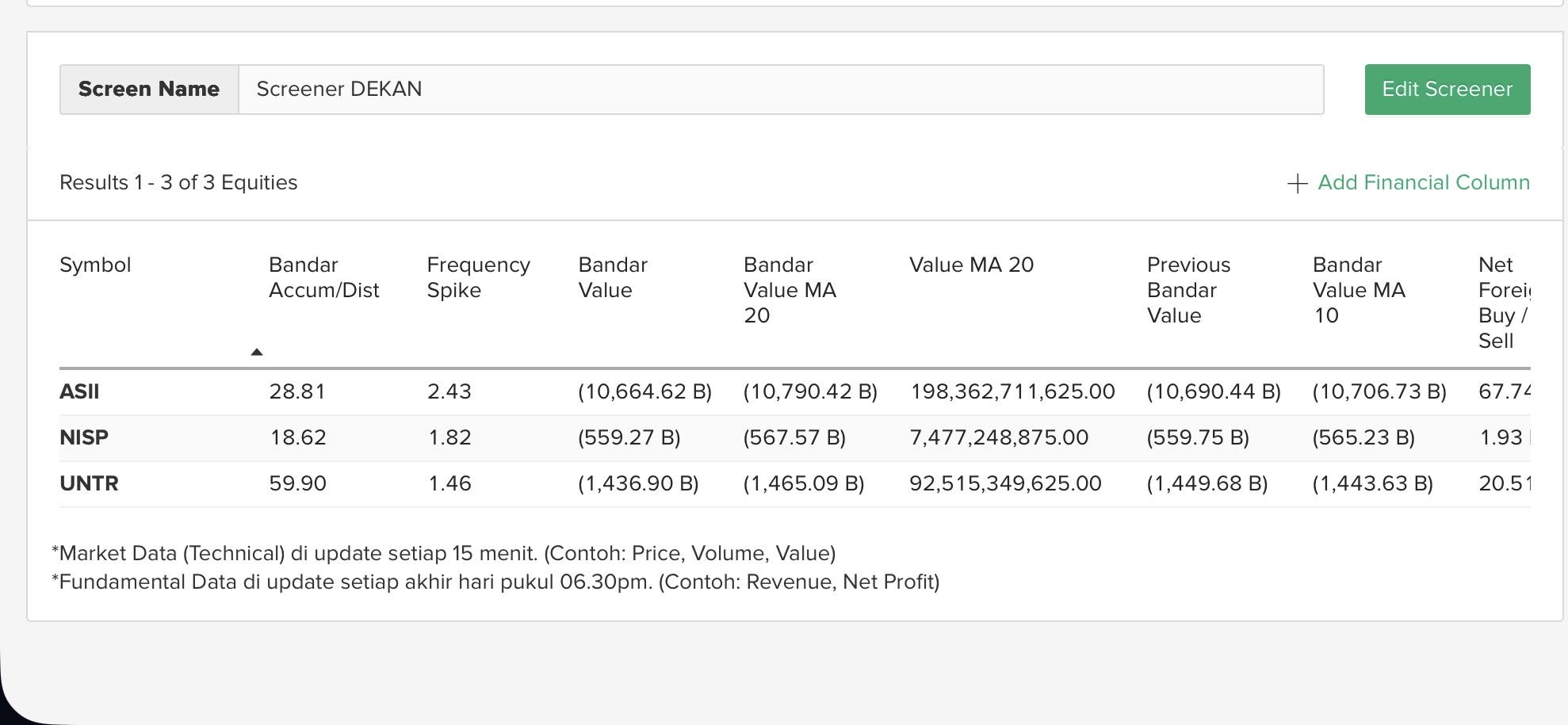Open the UNTR stock symbol
The height and width of the screenshot is (725, 1568).
coord(89,484)
